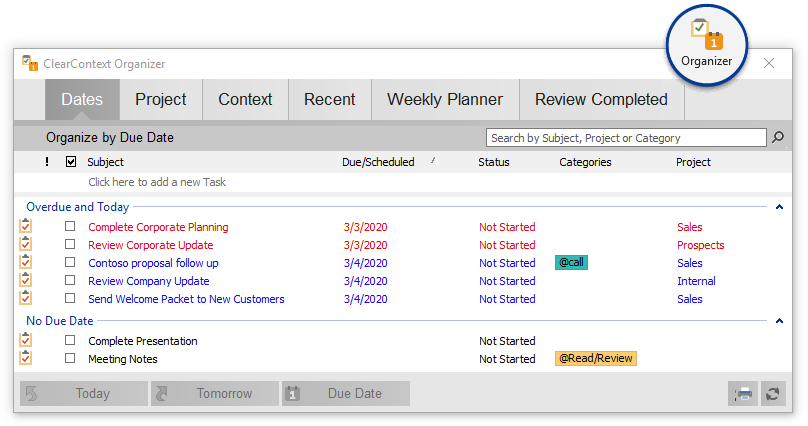This screenshot has height=426, width=808.
Task: Click the search by Subject field
Action: 626,138
